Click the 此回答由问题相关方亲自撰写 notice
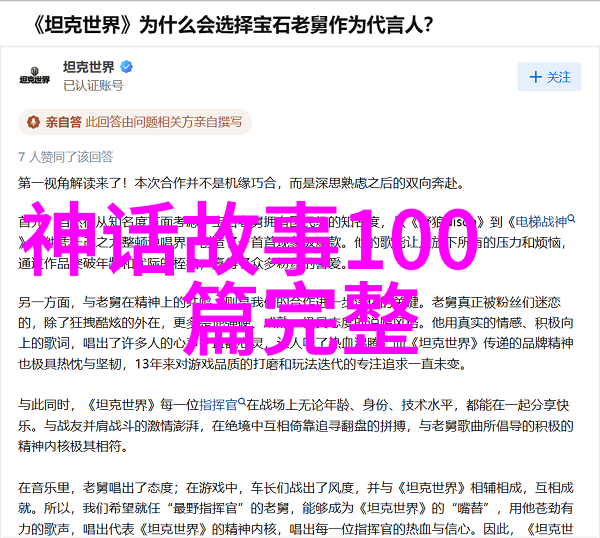The height and width of the screenshot is (538, 600). (163, 122)
